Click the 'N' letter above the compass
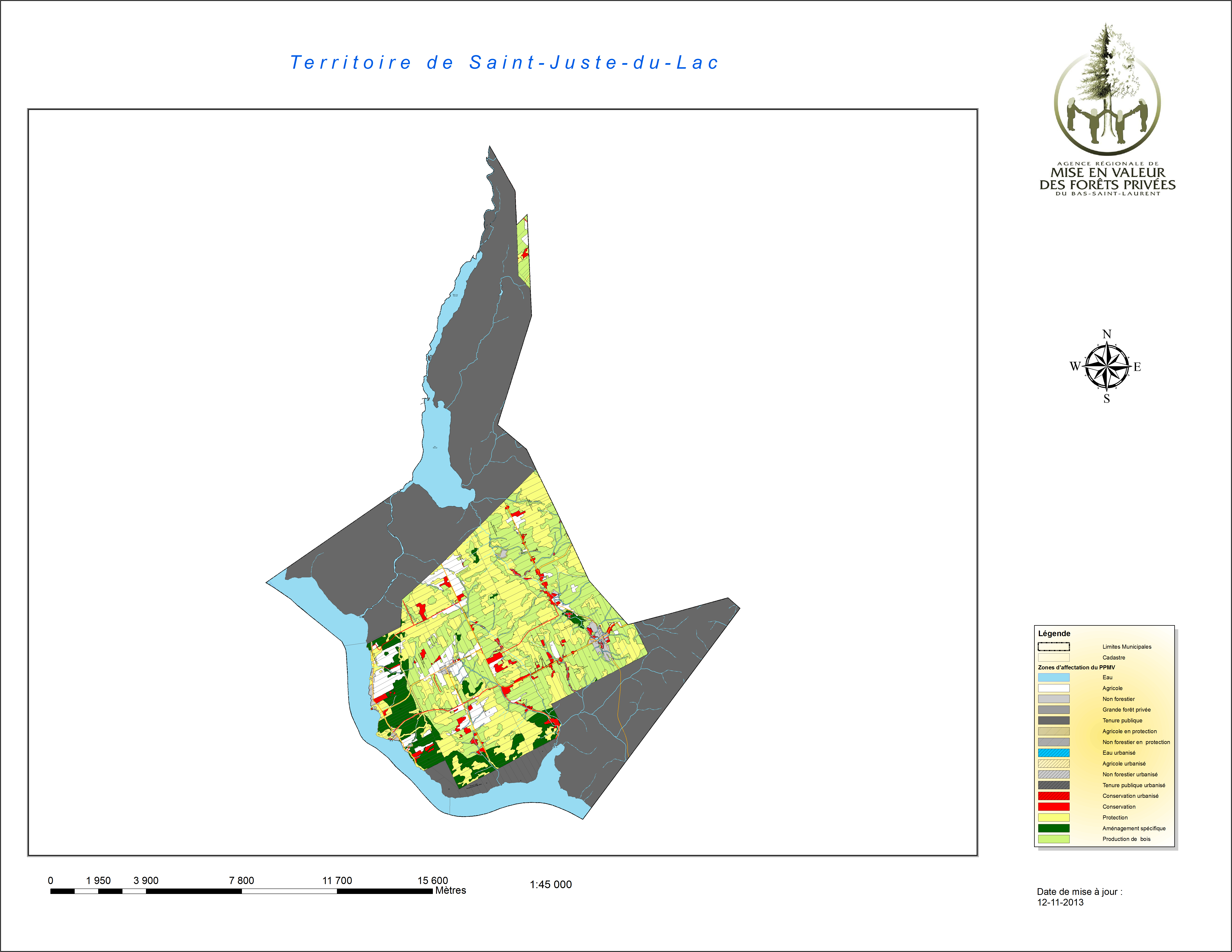Image resolution: width=1232 pixels, height=952 pixels. pos(1107,334)
